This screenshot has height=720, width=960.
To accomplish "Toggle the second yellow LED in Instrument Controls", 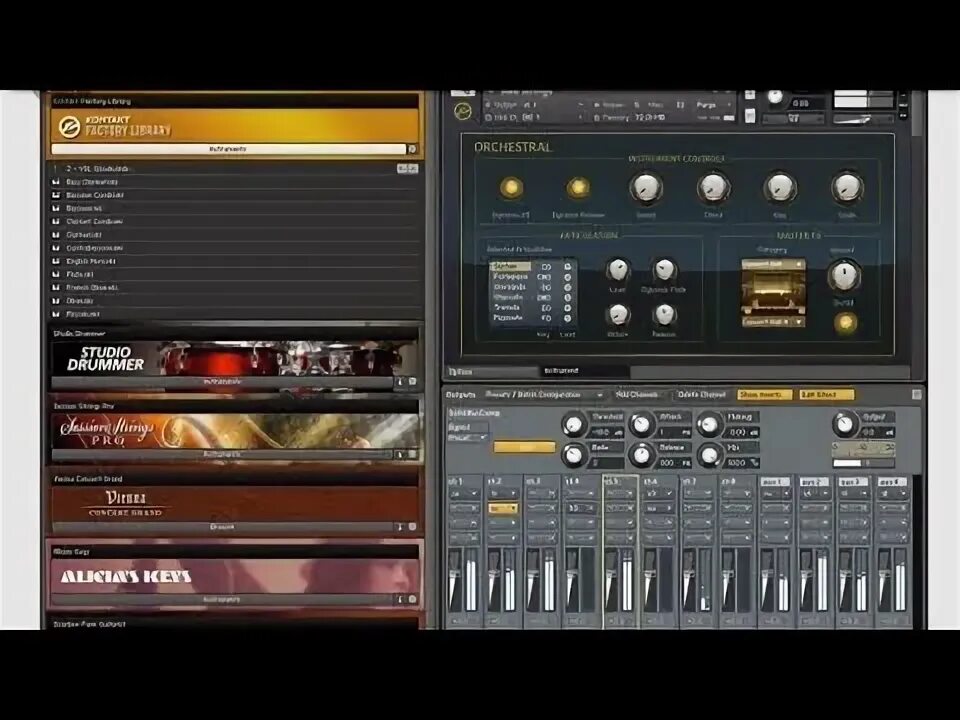I will point(577,187).
